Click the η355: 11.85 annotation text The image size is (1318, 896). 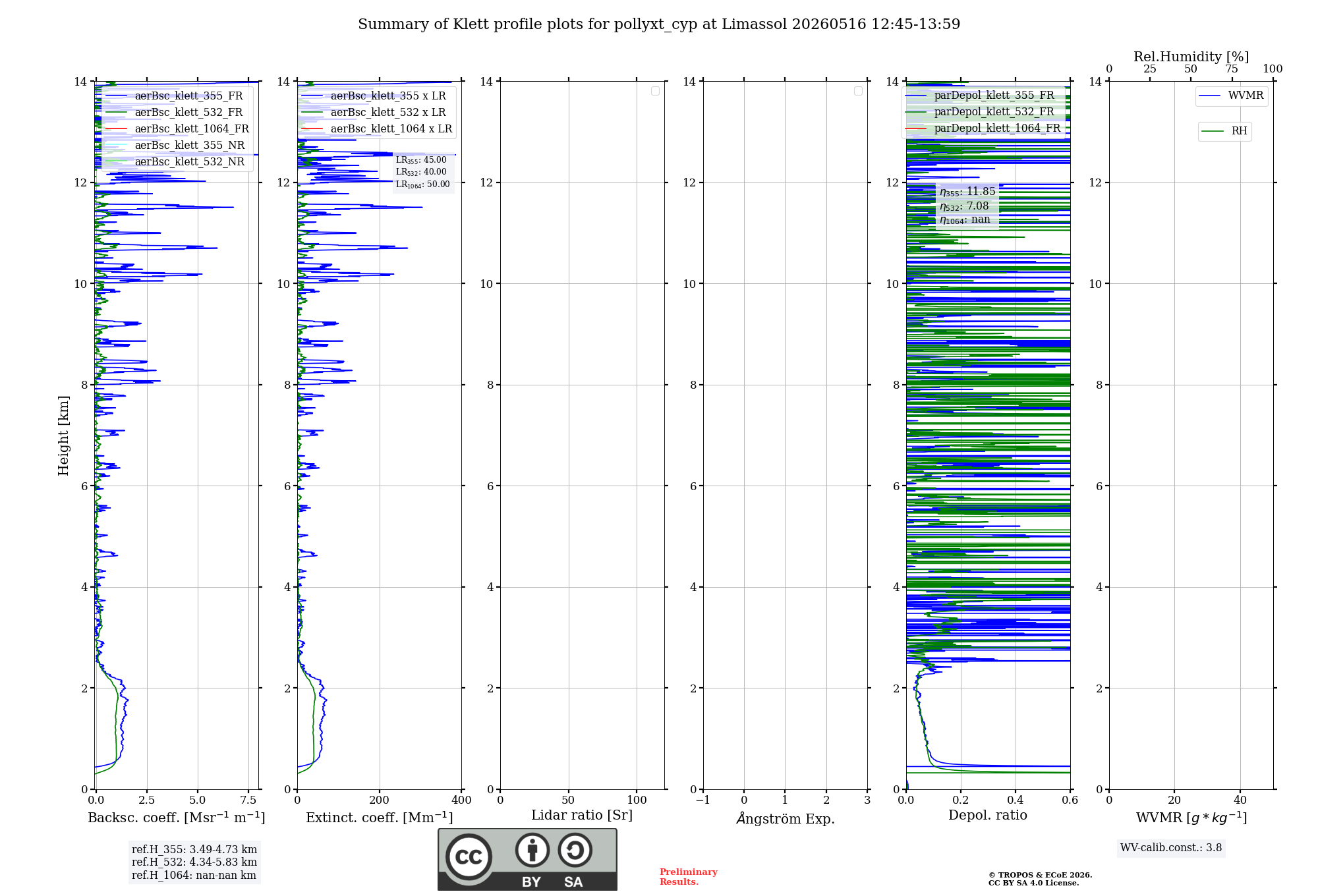click(967, 192)
